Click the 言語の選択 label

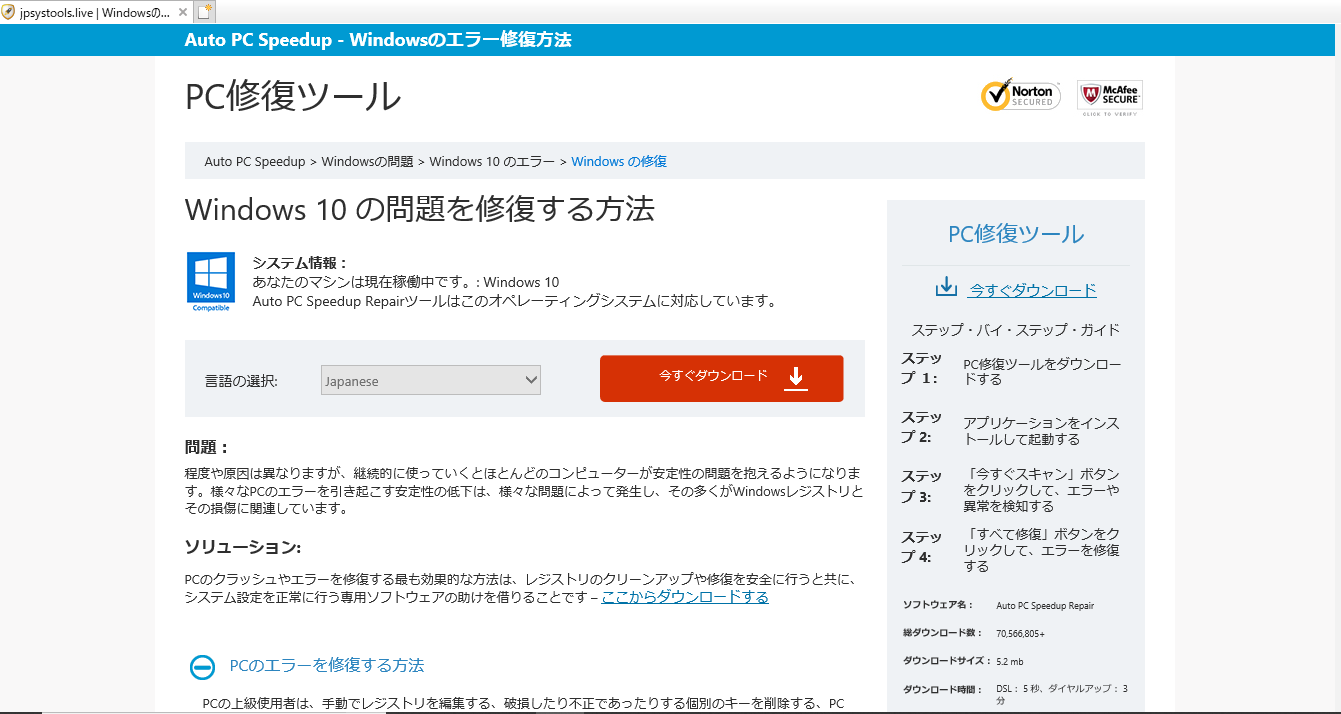241,381
